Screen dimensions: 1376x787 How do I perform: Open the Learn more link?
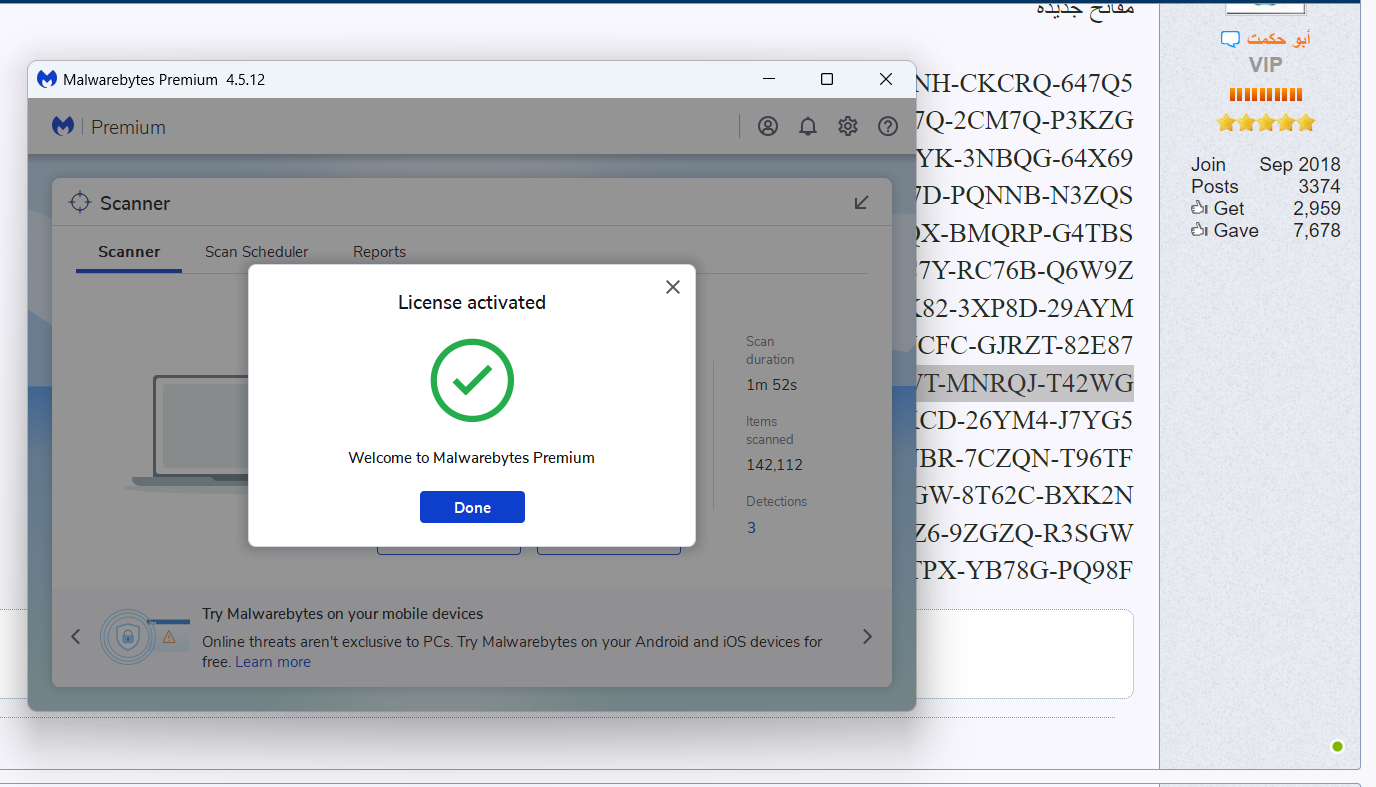pos(273,662)
